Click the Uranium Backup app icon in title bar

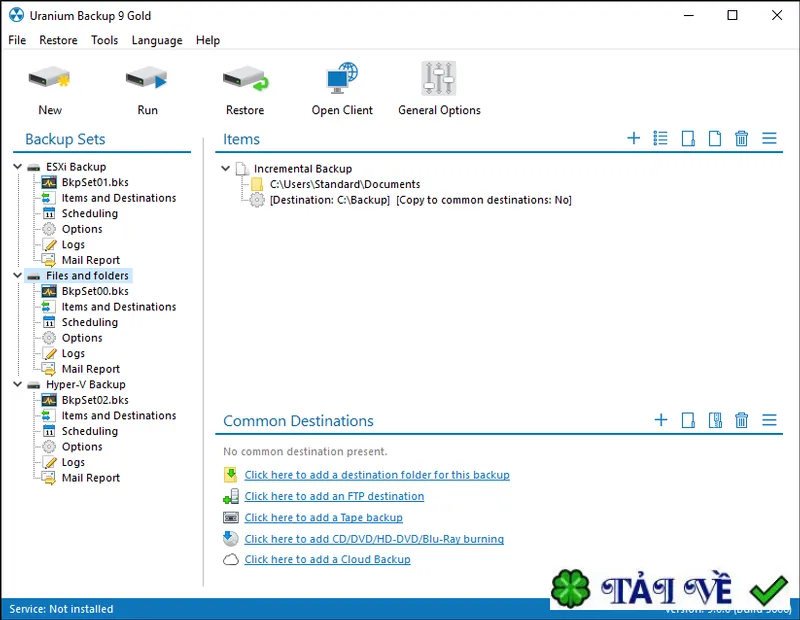[16, 15]
